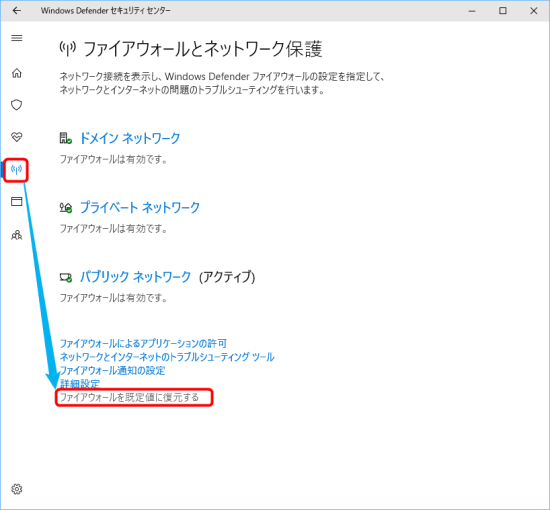
Task: Open Family options sidebar icon
Action: (x=16, y=235)
